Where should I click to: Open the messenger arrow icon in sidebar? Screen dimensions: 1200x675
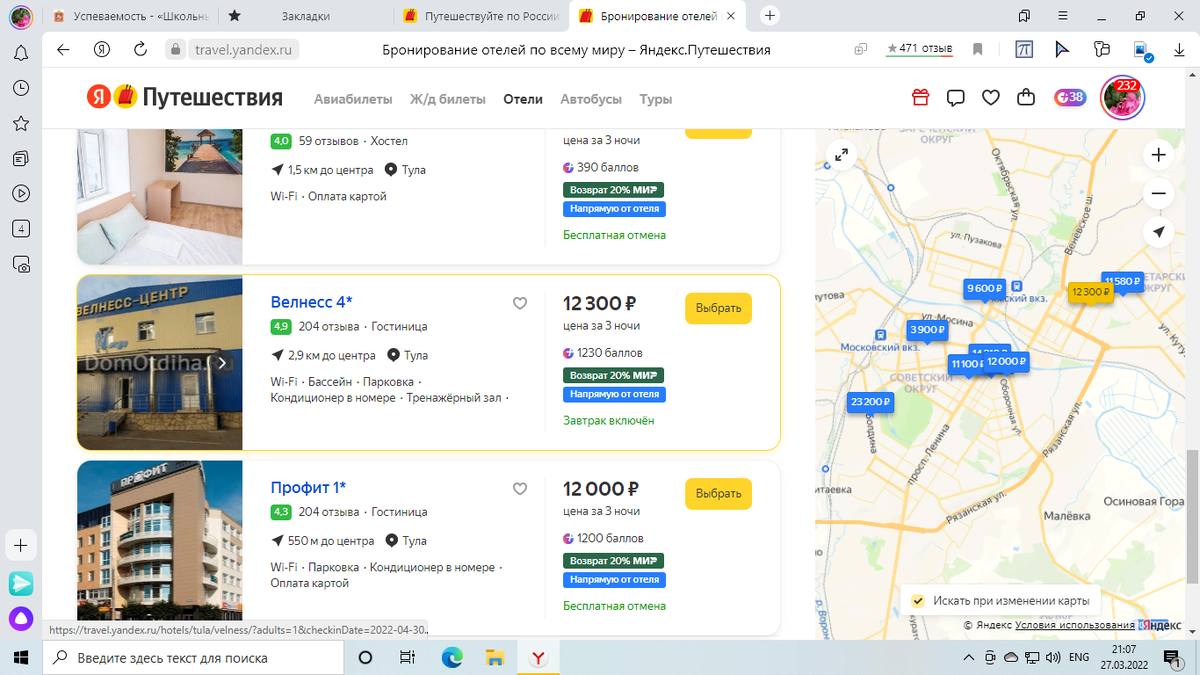pos(21,583)
